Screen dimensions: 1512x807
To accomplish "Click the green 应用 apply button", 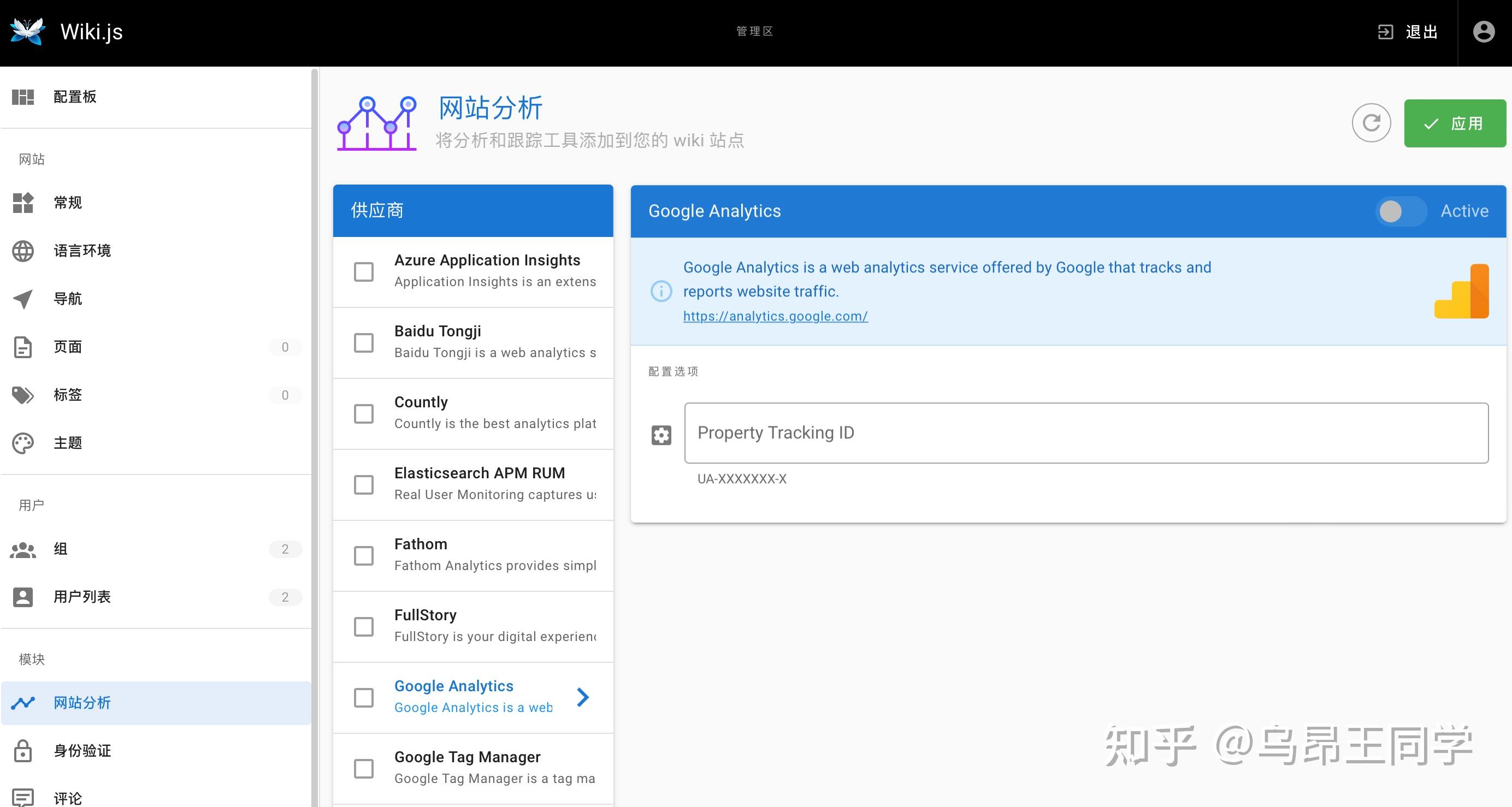I will pyautogui.click(x=1455, y=123).
